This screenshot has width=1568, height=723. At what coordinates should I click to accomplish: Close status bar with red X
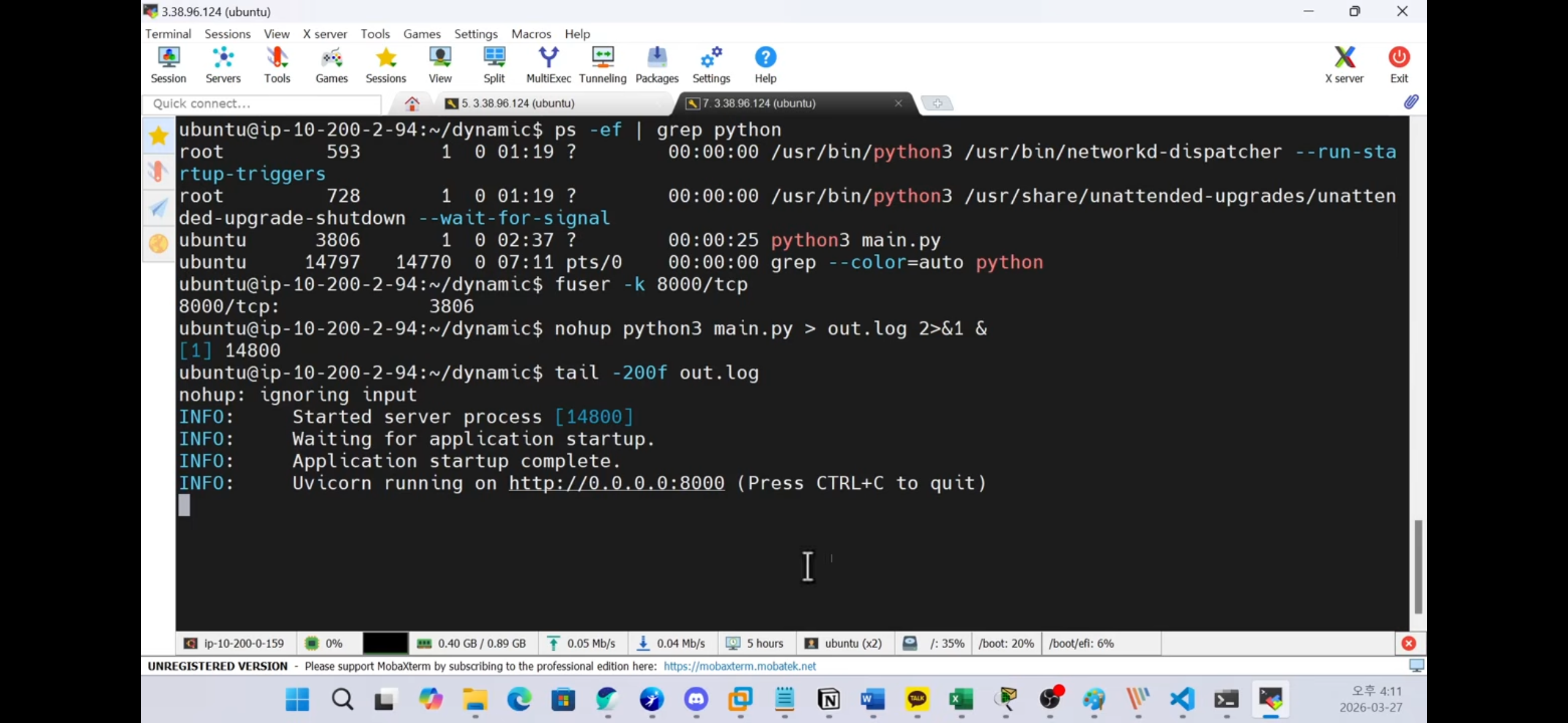pos(1409,643)
